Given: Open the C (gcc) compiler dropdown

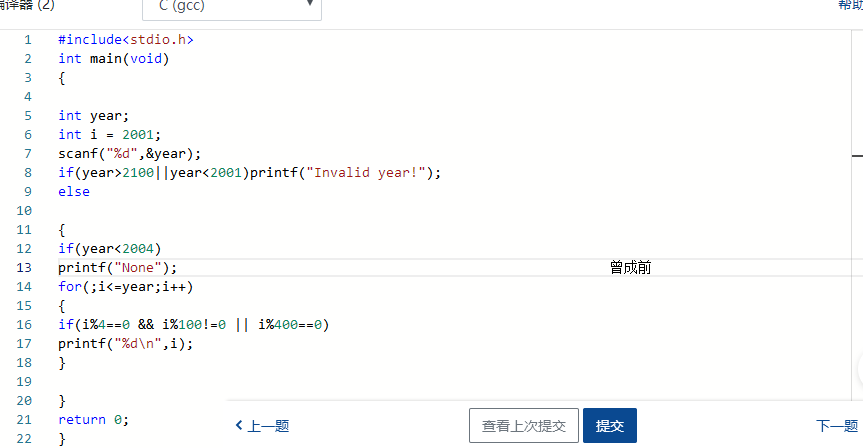Looking at the screenshot, I should [x=232, y=8].
